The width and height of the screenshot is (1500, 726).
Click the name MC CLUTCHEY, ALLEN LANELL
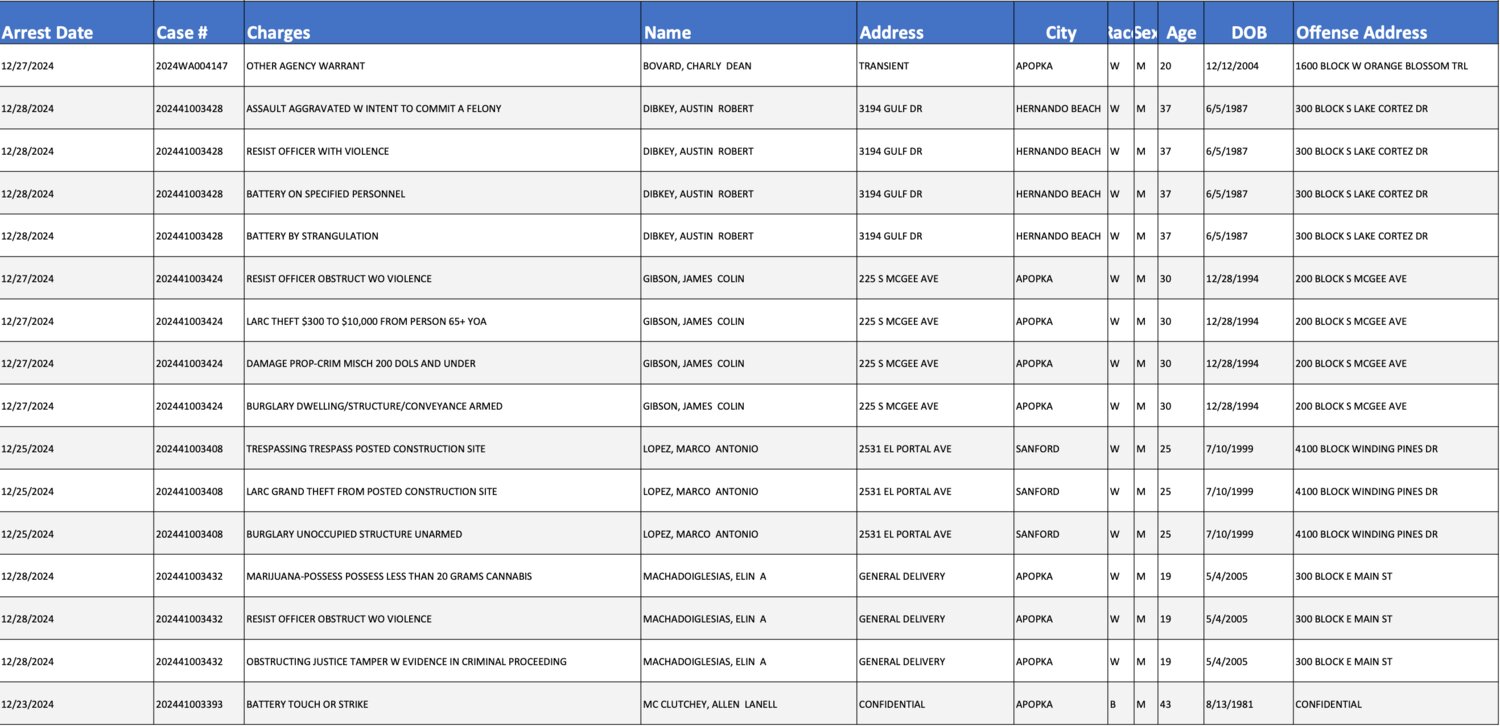click(x=748, y=704)
